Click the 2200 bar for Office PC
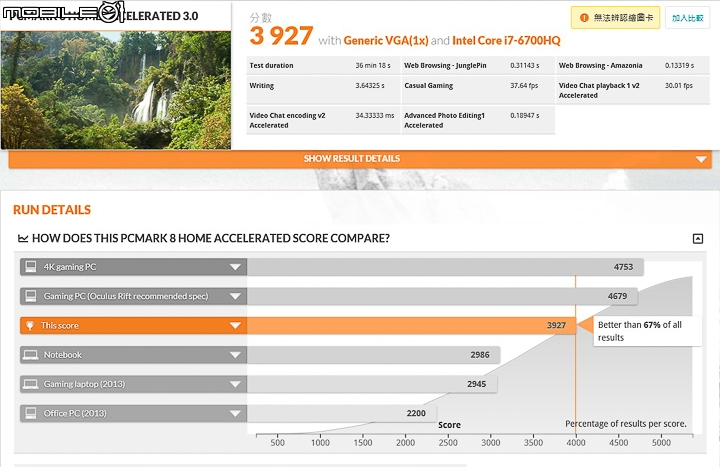Screen dimensions: 720x467 (342, 413)
